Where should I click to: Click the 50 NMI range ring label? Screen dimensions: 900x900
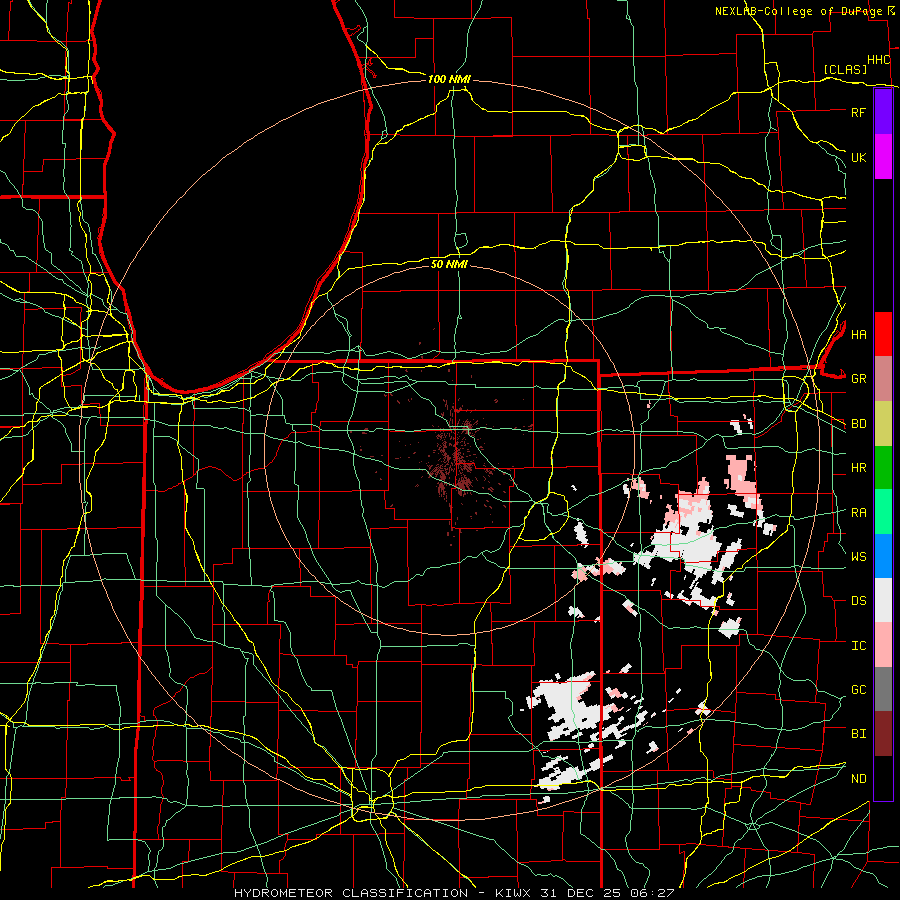(449, 264)
